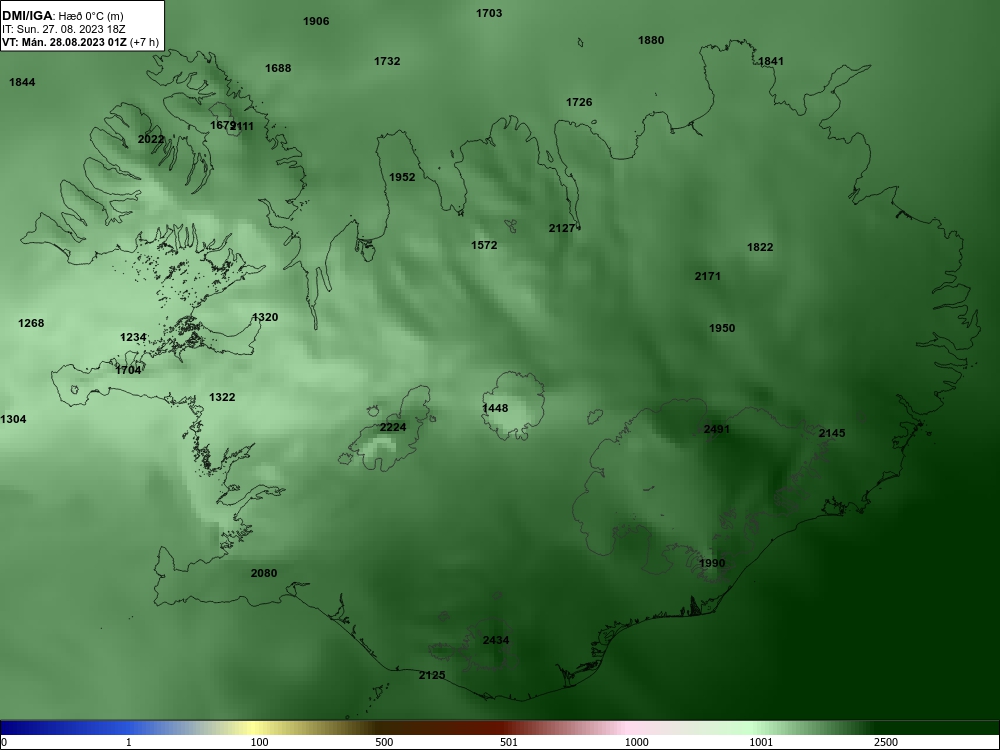Click the 1952 value label
Screen dimensions: 1000x750
click(x=402, y=177)
